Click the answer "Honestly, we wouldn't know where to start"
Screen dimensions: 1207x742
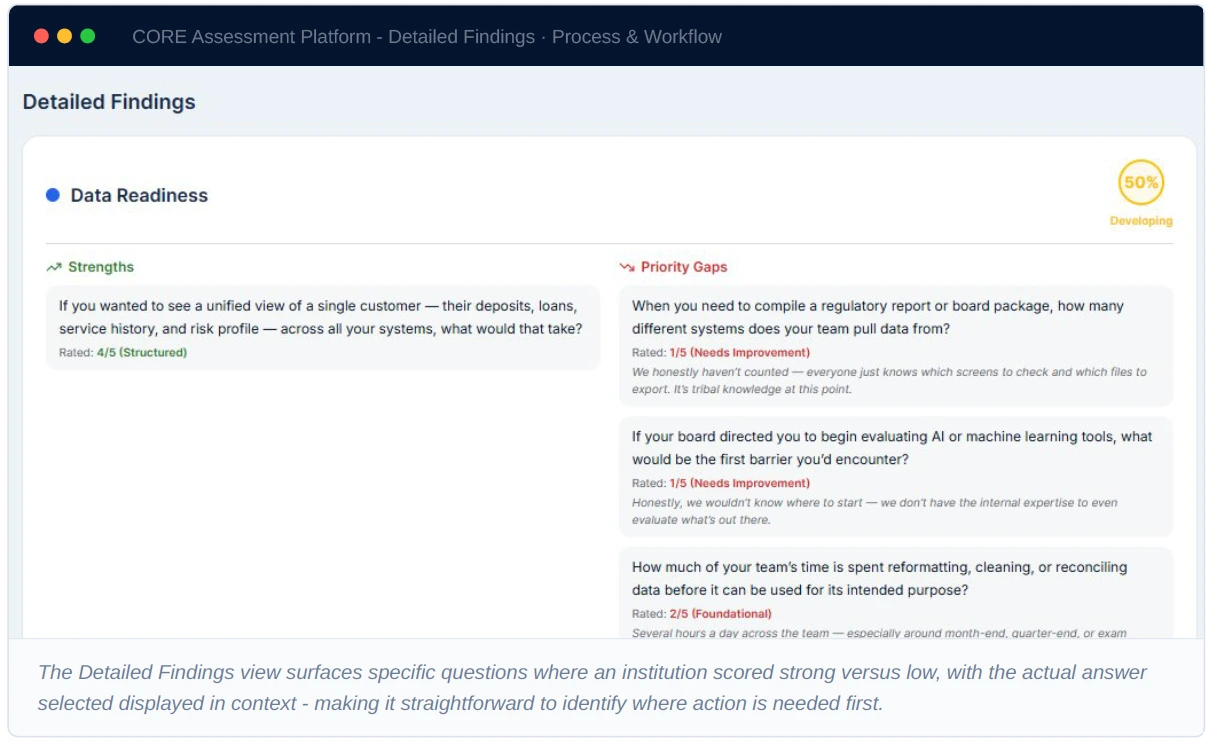pyautogui.click(x=875, y=511)
